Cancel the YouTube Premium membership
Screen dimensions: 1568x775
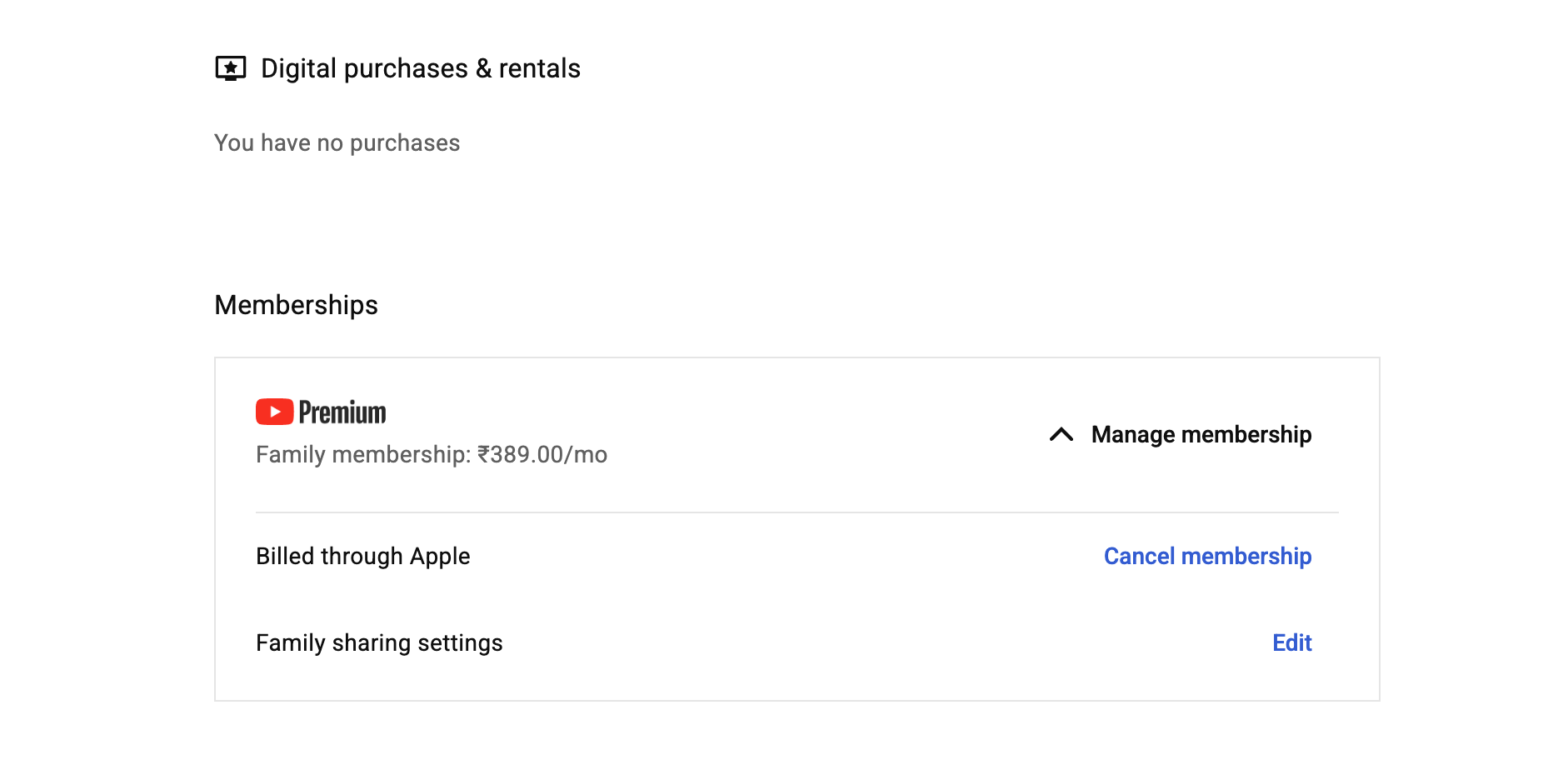1207,556
